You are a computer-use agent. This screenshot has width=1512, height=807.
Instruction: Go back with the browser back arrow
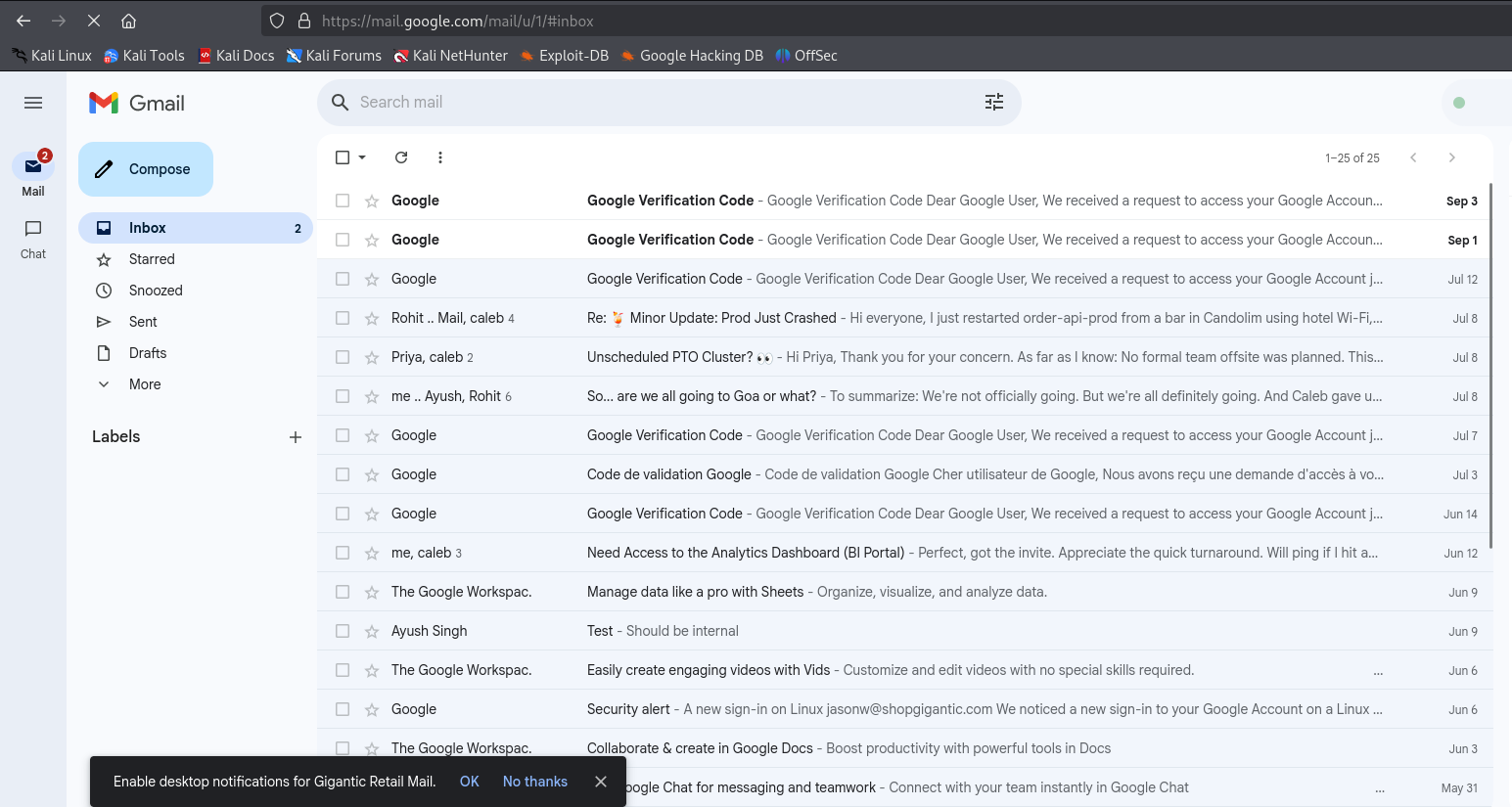(x=23, y=21)
